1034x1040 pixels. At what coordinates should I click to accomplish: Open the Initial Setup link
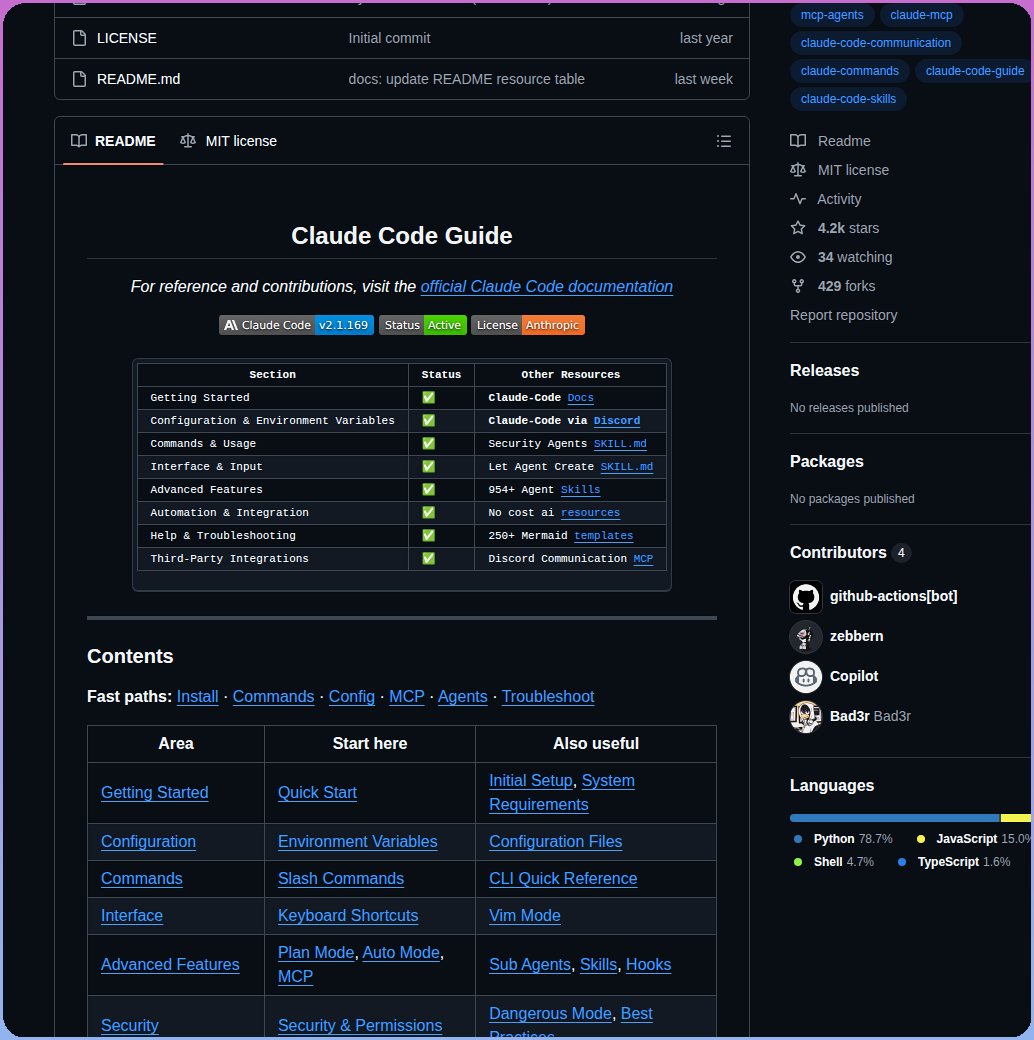[531, 781]
